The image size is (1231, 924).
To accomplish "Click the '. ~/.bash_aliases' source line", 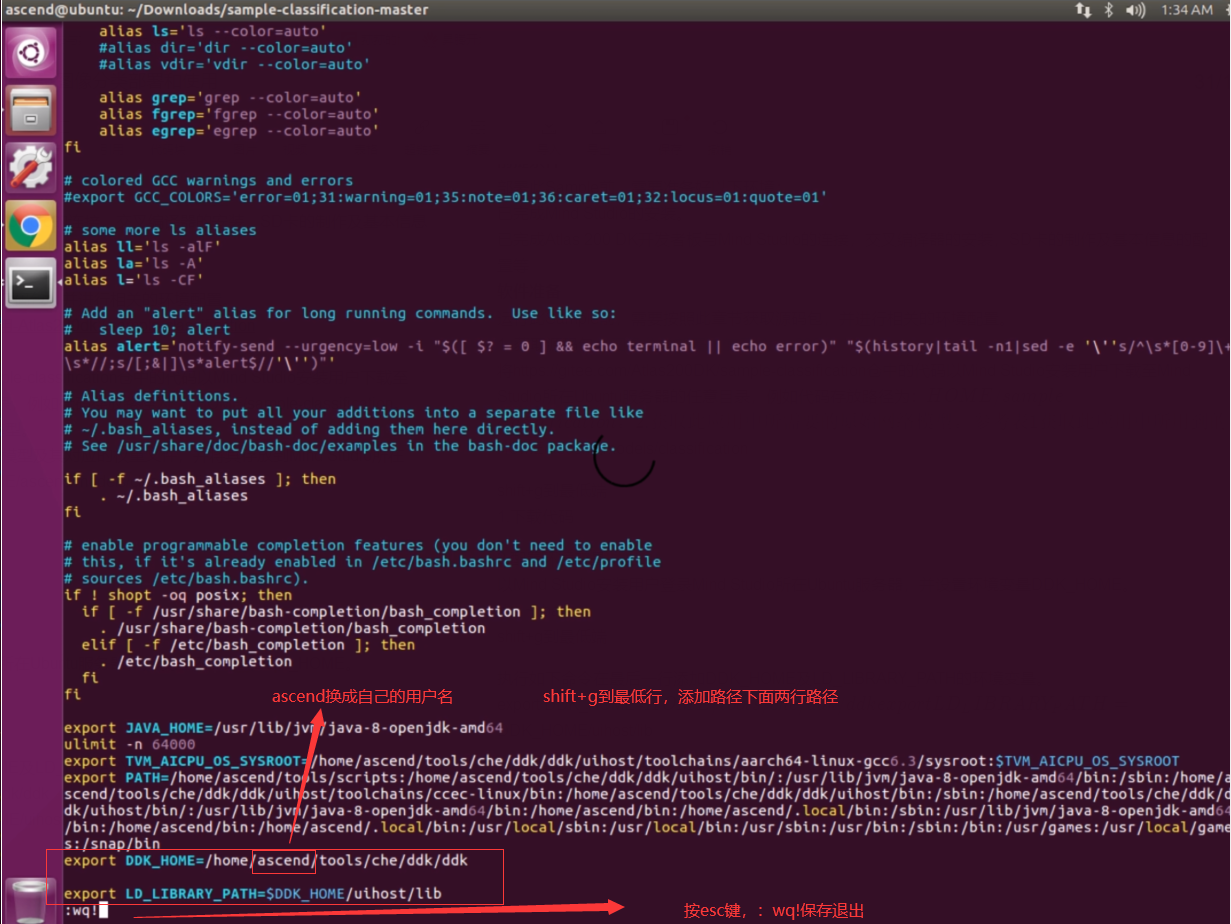I will tap(173, 496).
